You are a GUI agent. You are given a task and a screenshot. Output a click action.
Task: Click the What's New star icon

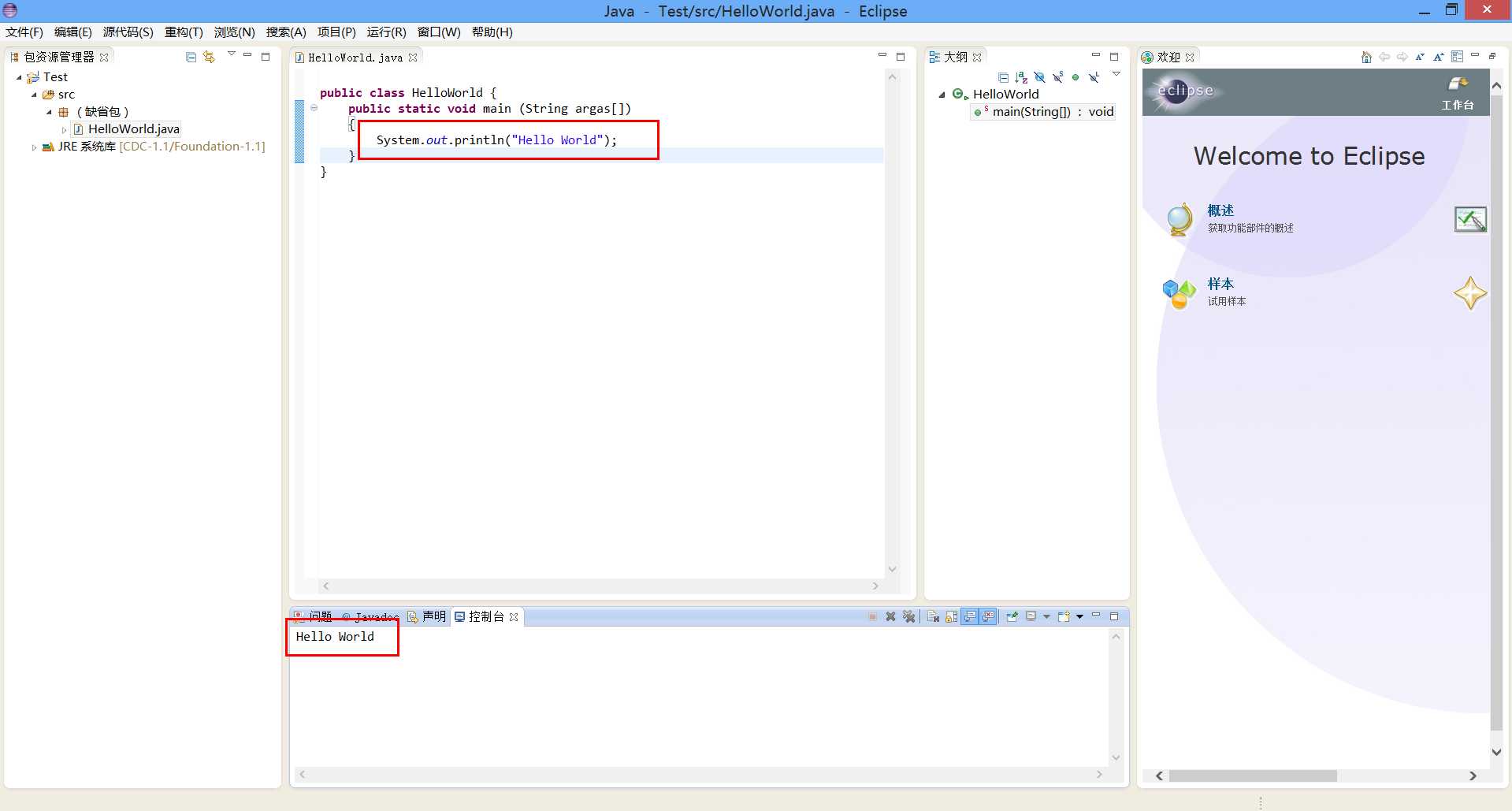click(x=1470, y=293)
